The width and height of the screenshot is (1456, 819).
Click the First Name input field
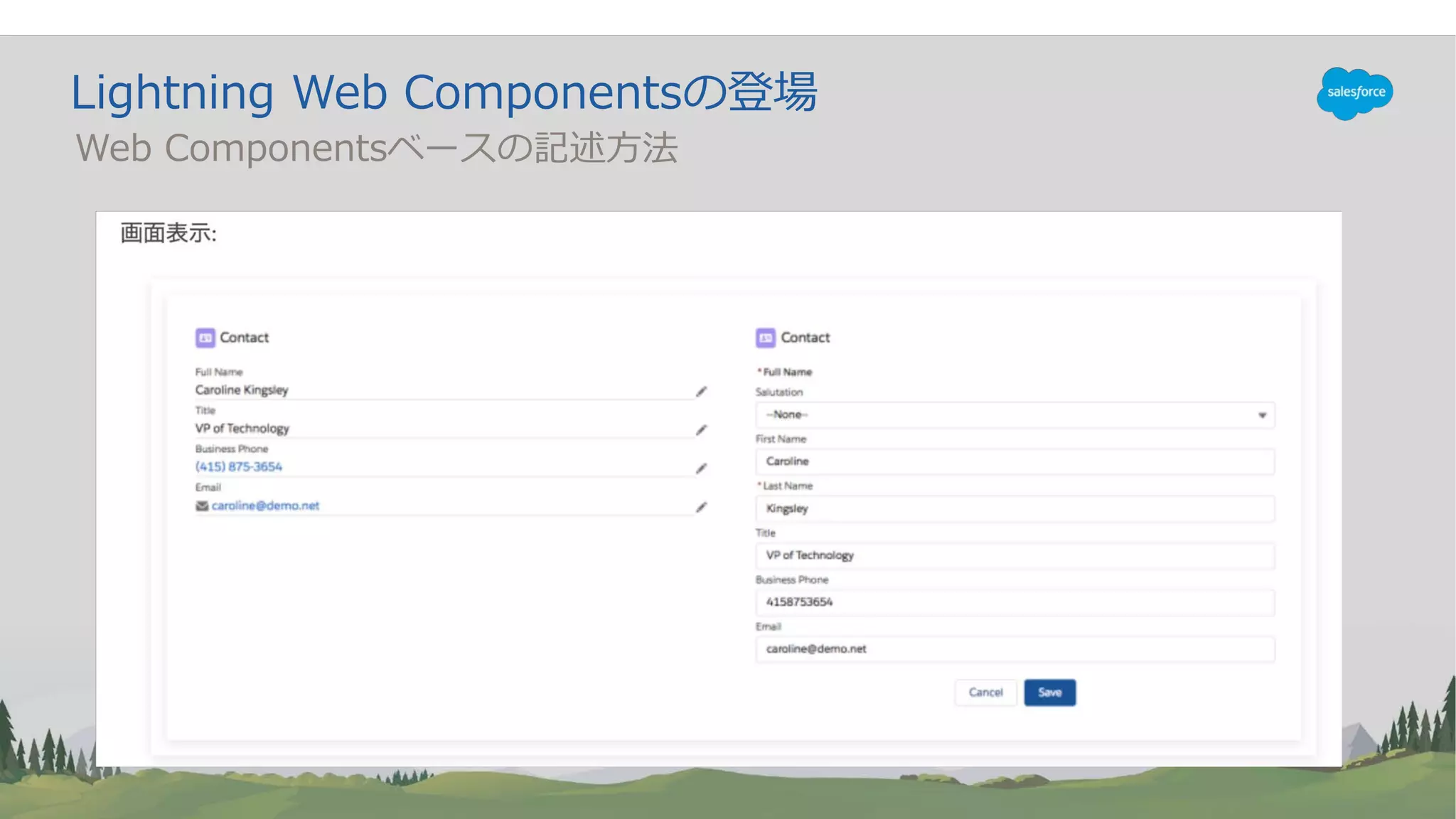point(1014,461)
